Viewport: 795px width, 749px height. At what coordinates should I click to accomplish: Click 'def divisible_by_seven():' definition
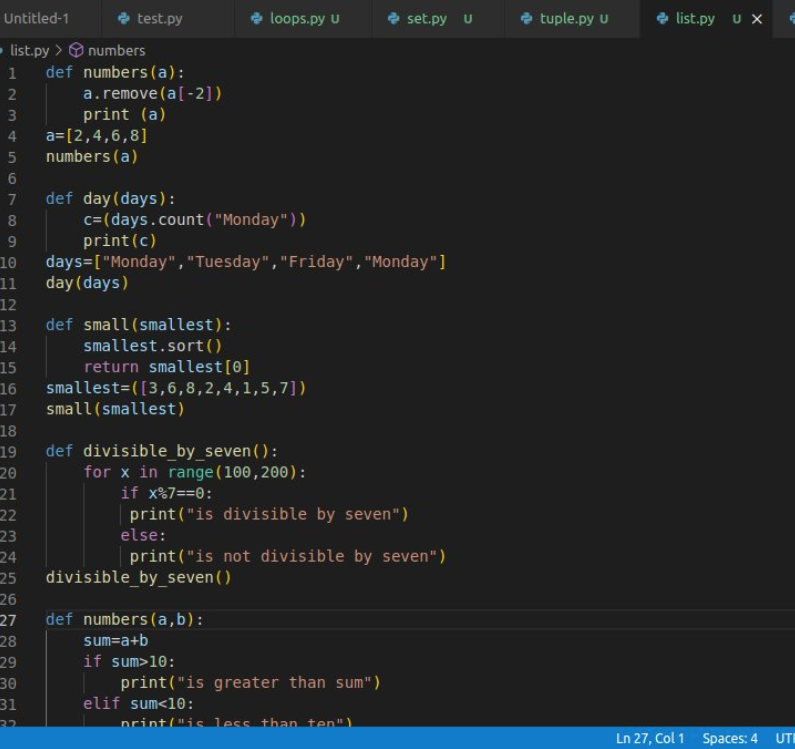coord(162,451)
